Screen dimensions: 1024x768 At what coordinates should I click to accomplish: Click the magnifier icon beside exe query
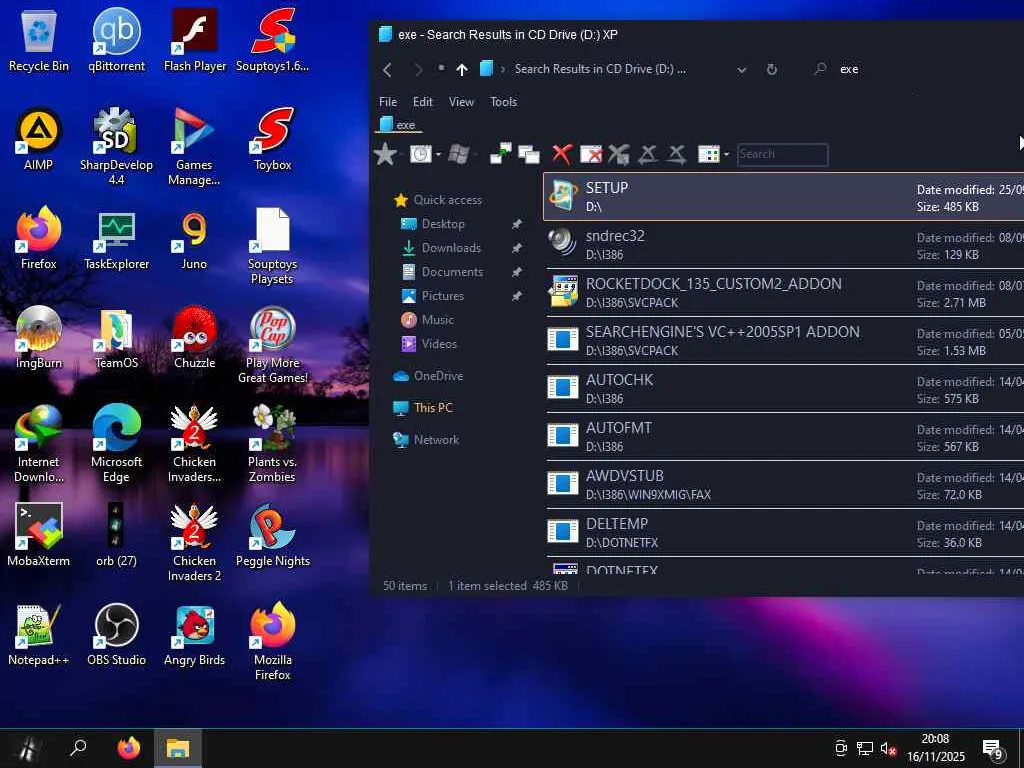coord(821,69)
